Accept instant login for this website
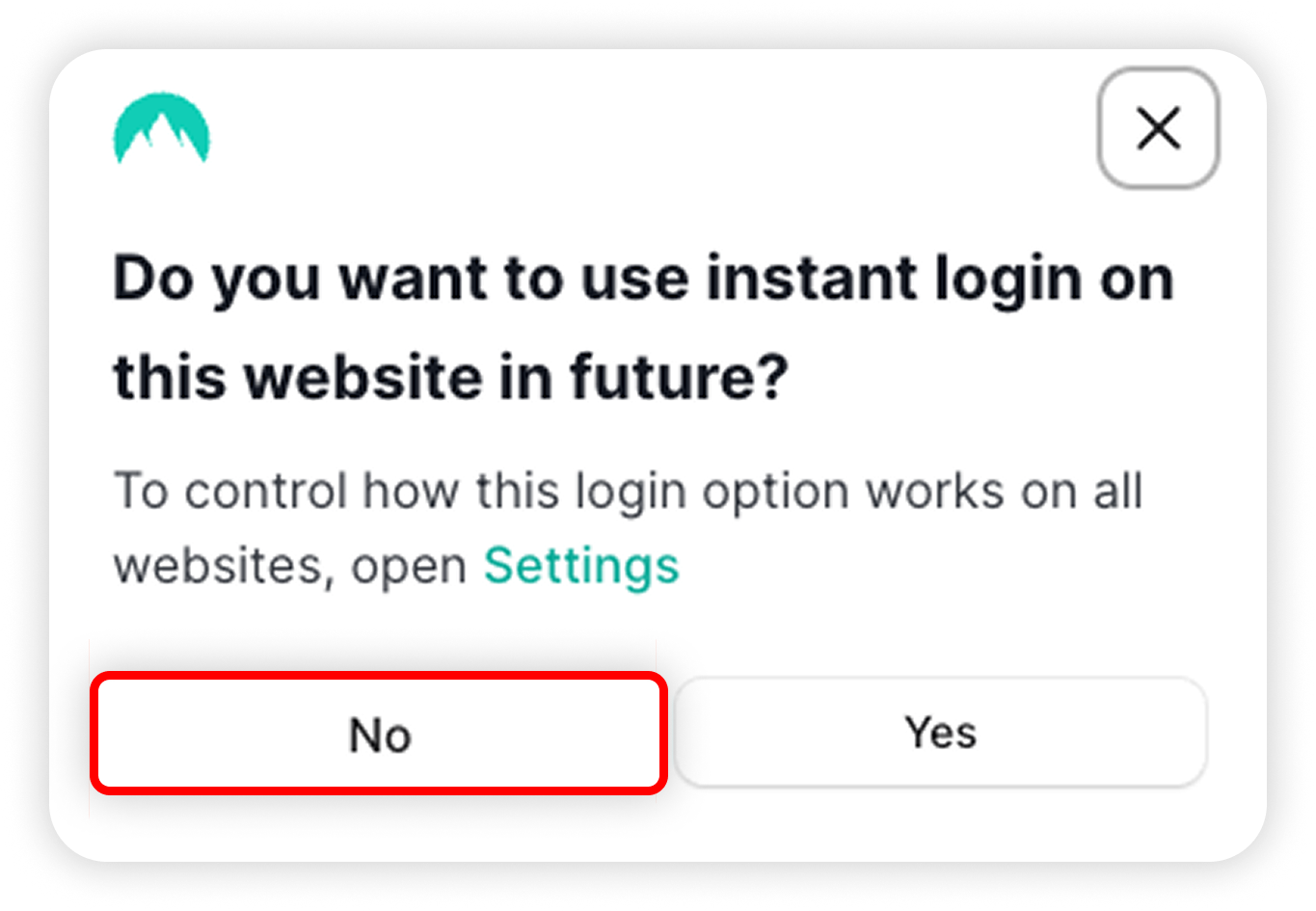Screen dimensions: 1316x911 tap(940, 733)
